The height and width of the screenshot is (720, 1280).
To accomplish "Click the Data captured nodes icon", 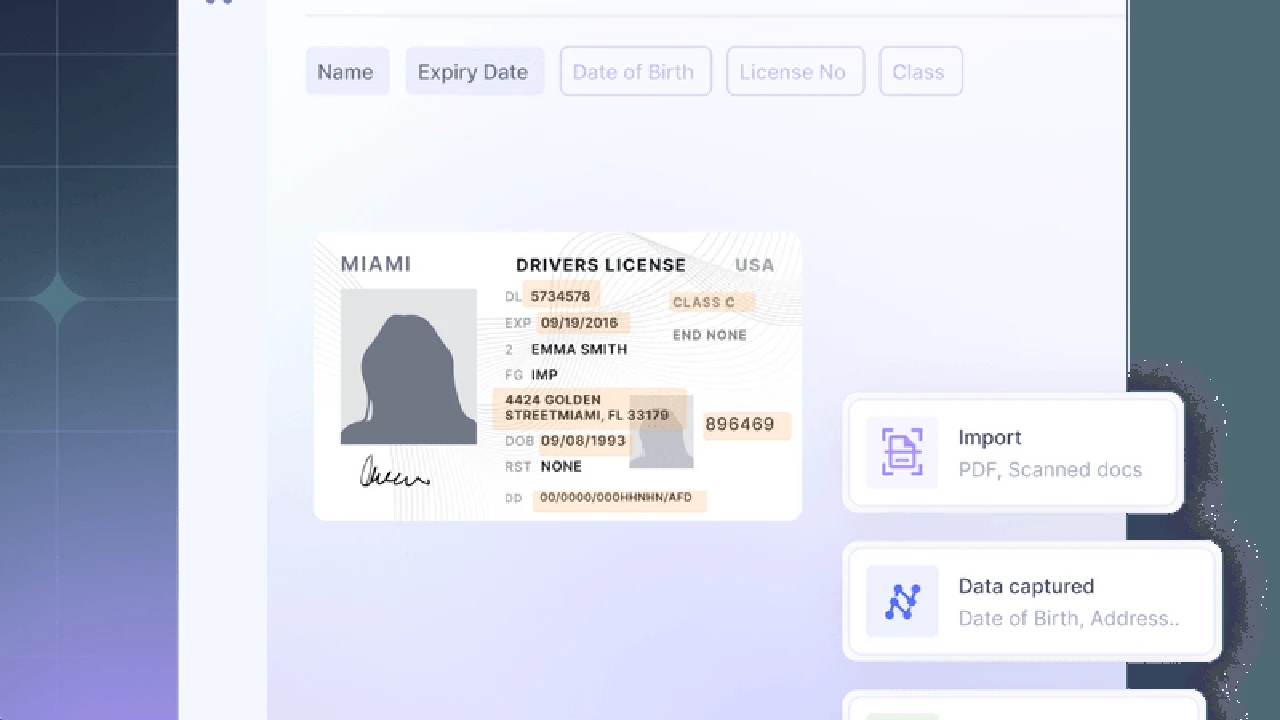I will [901, 602].
